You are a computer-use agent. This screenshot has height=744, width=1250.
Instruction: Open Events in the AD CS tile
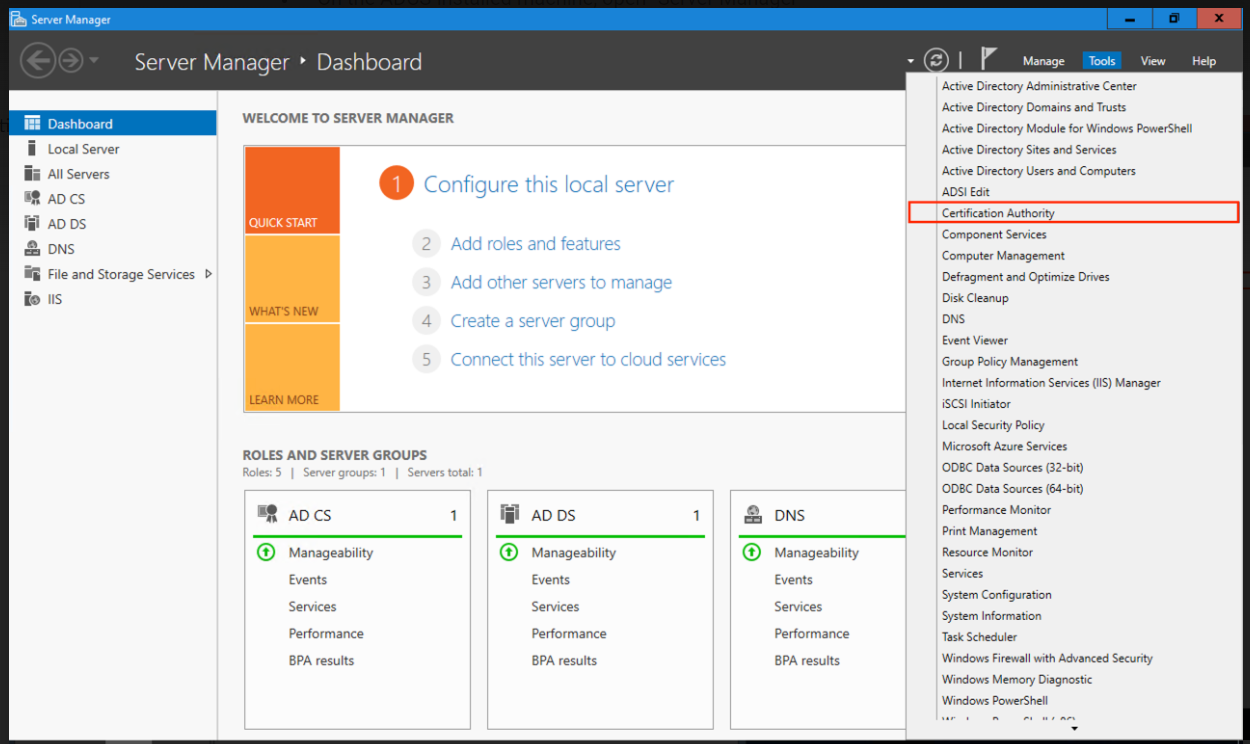[x=308, y=580]
